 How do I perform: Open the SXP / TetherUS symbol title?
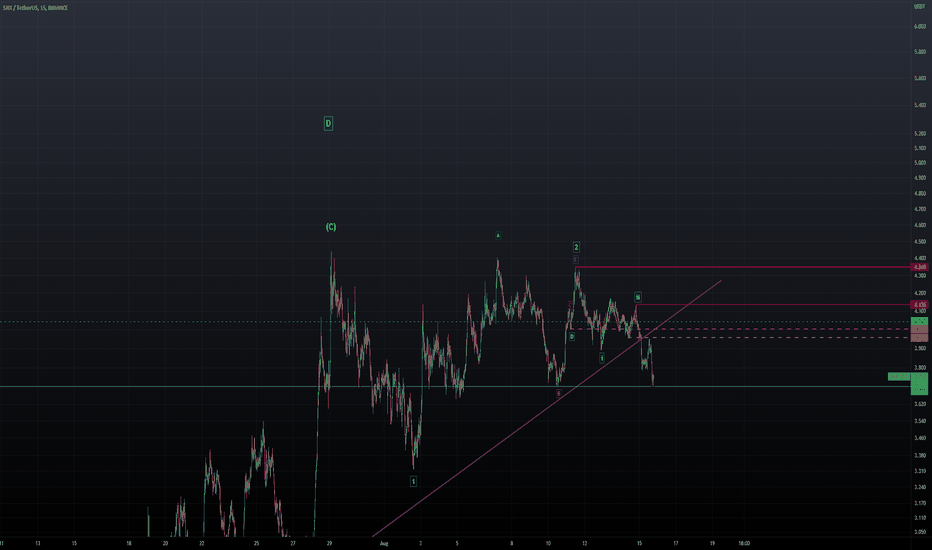pos(35,8)
